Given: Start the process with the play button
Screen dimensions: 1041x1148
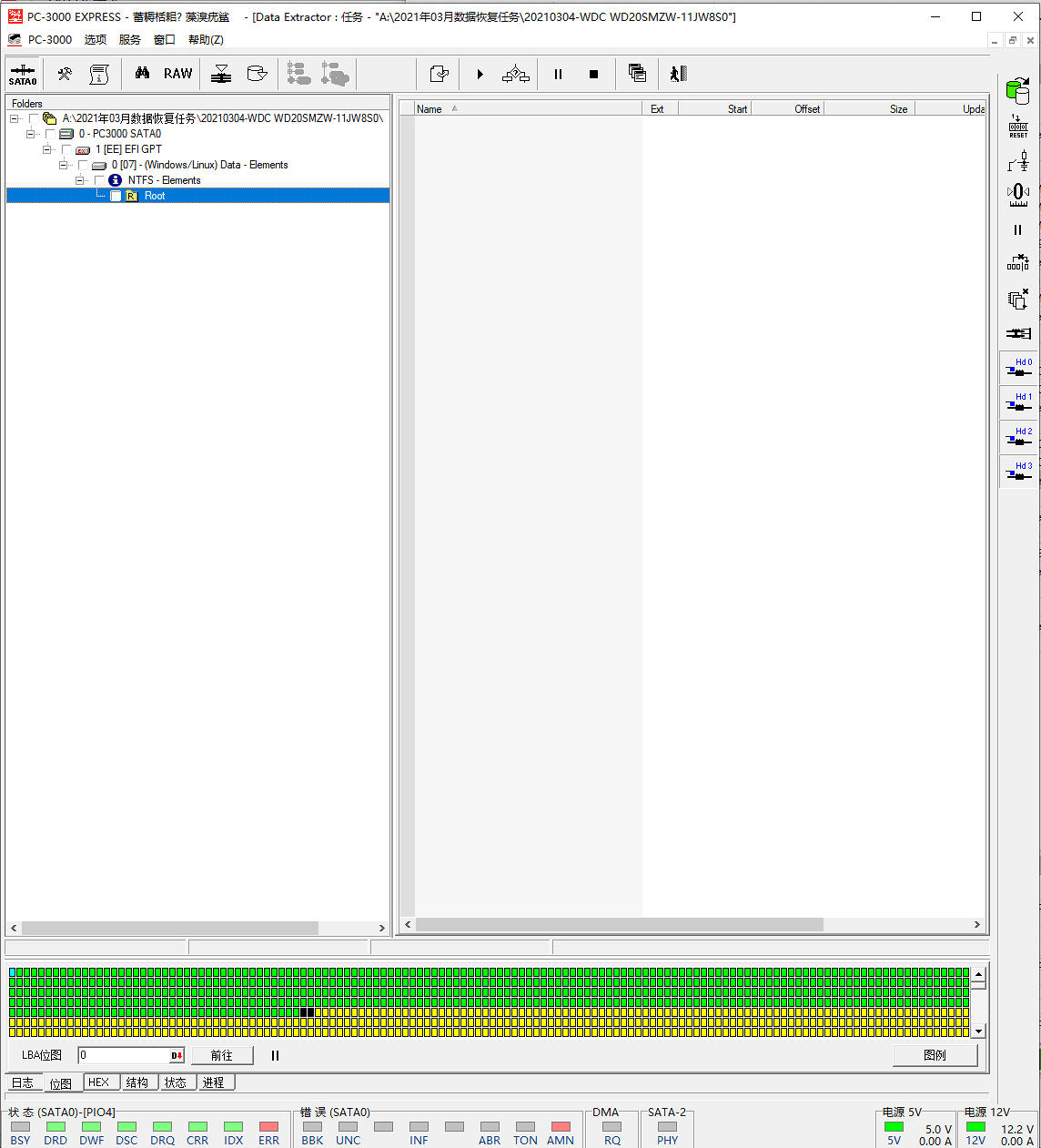Looking at the screenshot, I should 480,74.
